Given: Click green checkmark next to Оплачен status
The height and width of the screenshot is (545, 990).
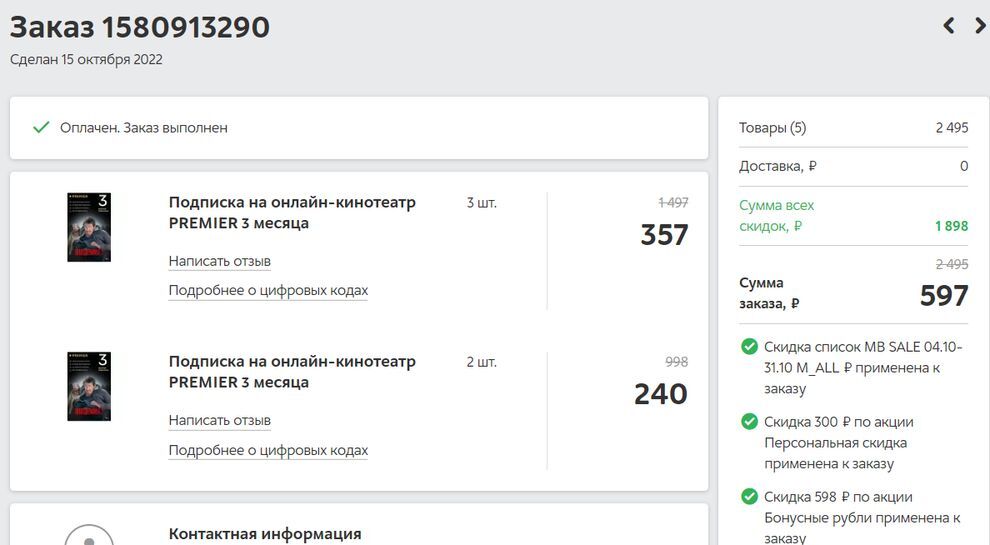Looking at the screenshot, I should click(41, 128).
